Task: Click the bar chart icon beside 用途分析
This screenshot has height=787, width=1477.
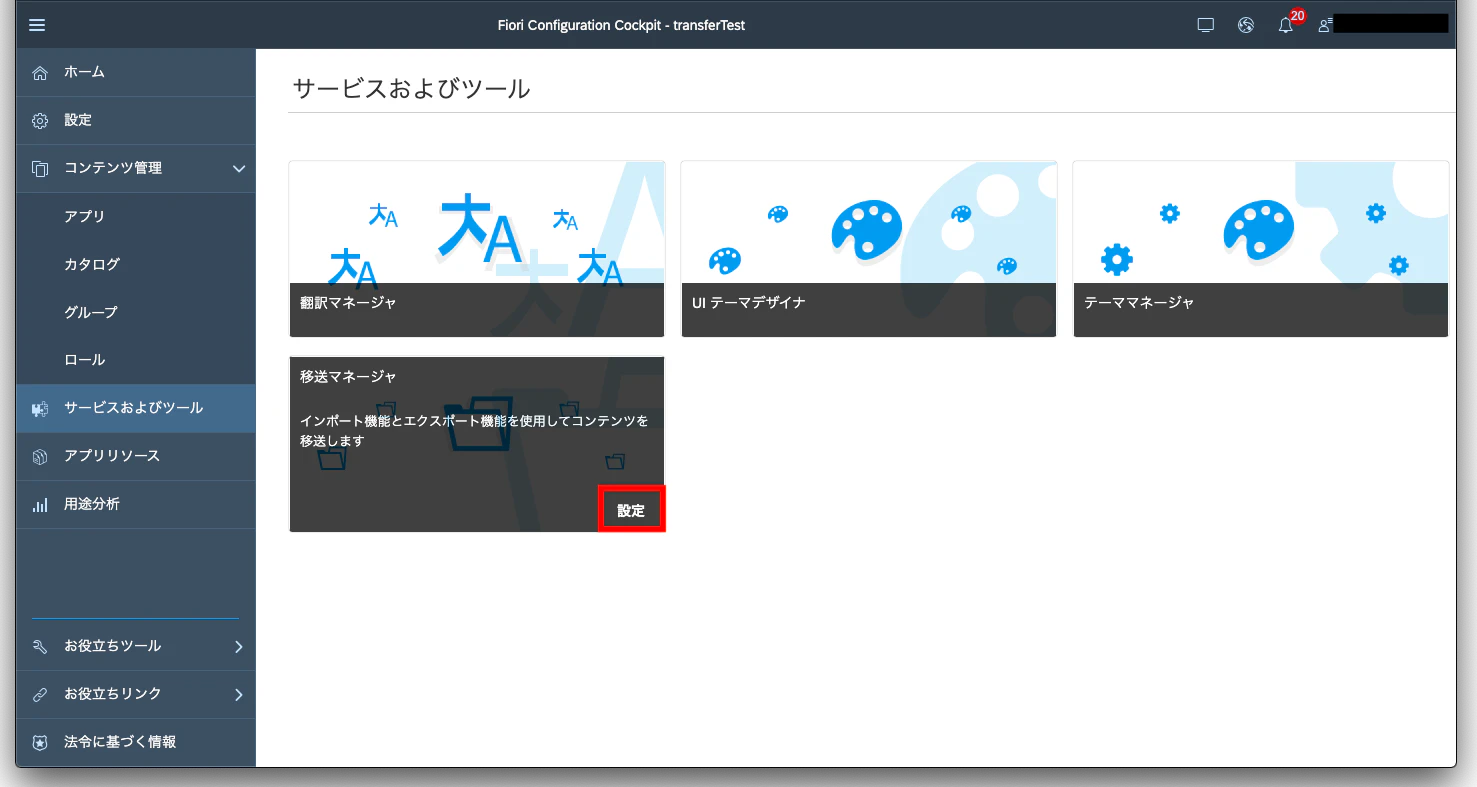Action: (40, 505)
